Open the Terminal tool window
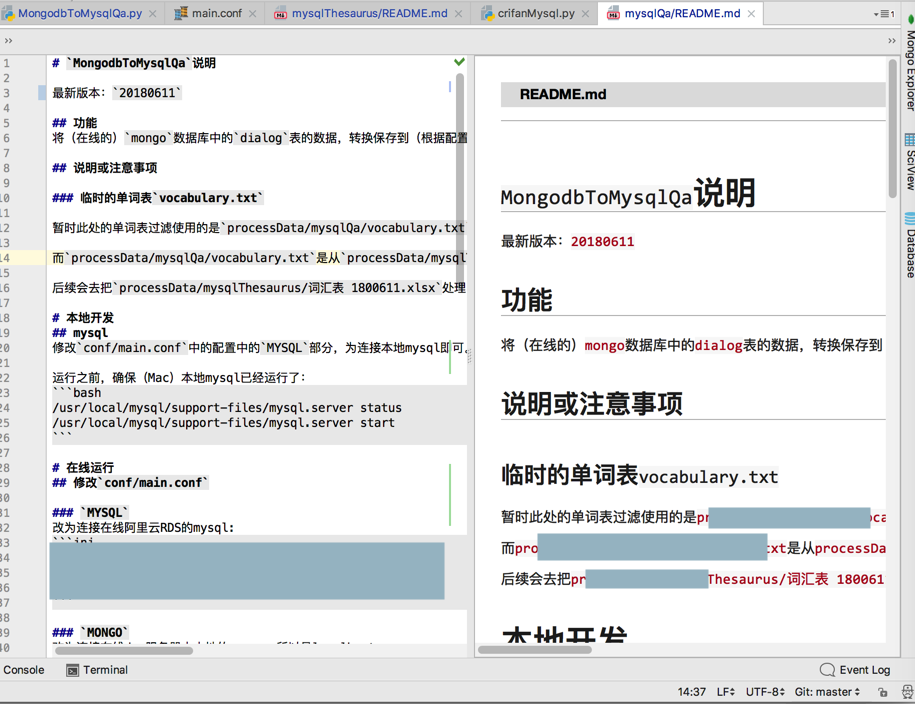The height and width of the screenshot is (704, 915). tap(97, 670)
